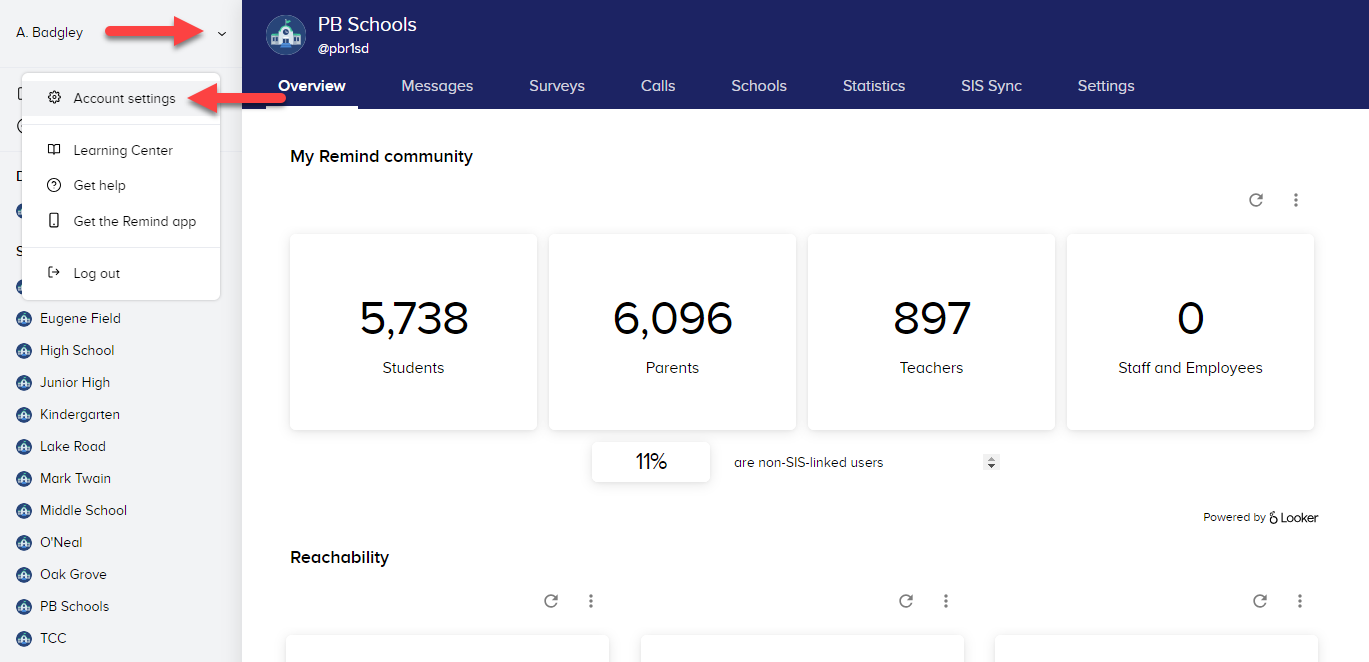
Task: Select PB Schools in the sidebar list
Action: click(x=74, y=606)
